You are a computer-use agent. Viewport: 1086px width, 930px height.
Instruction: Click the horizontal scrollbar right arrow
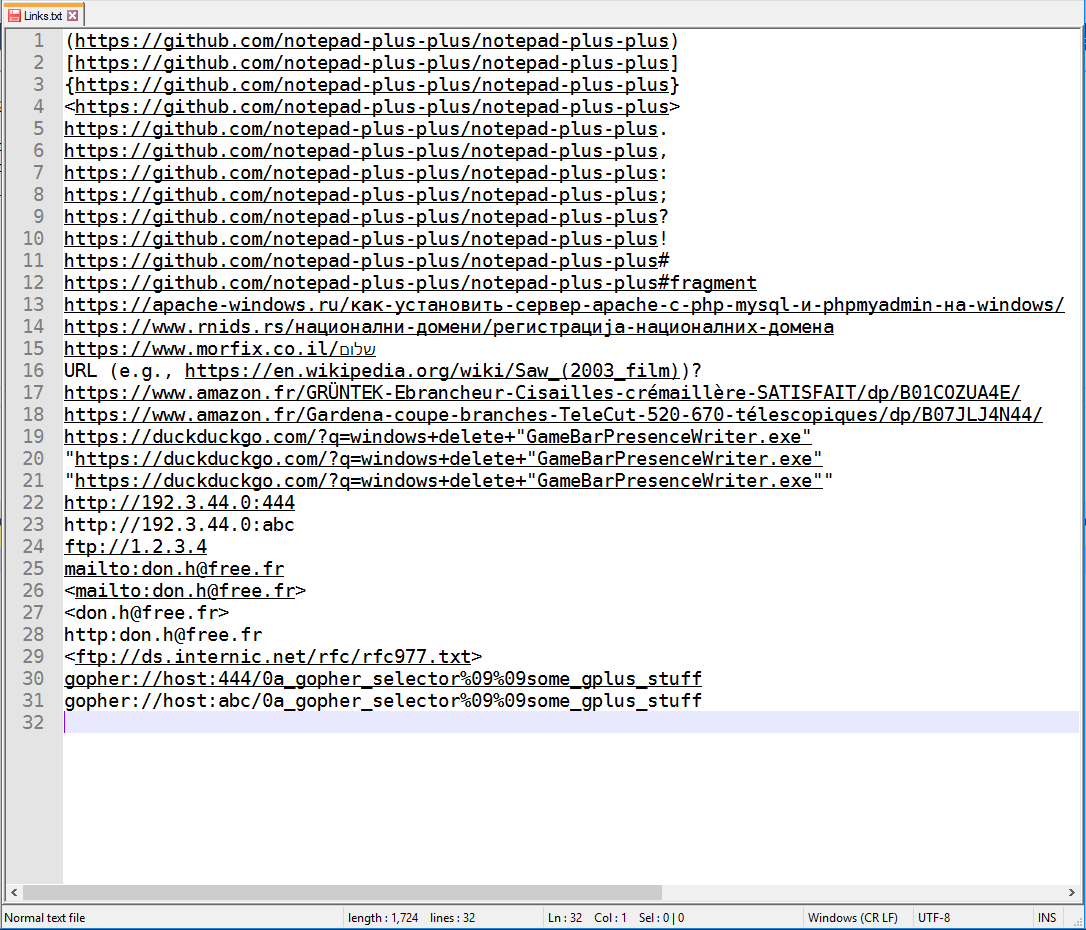(1071, 893)
